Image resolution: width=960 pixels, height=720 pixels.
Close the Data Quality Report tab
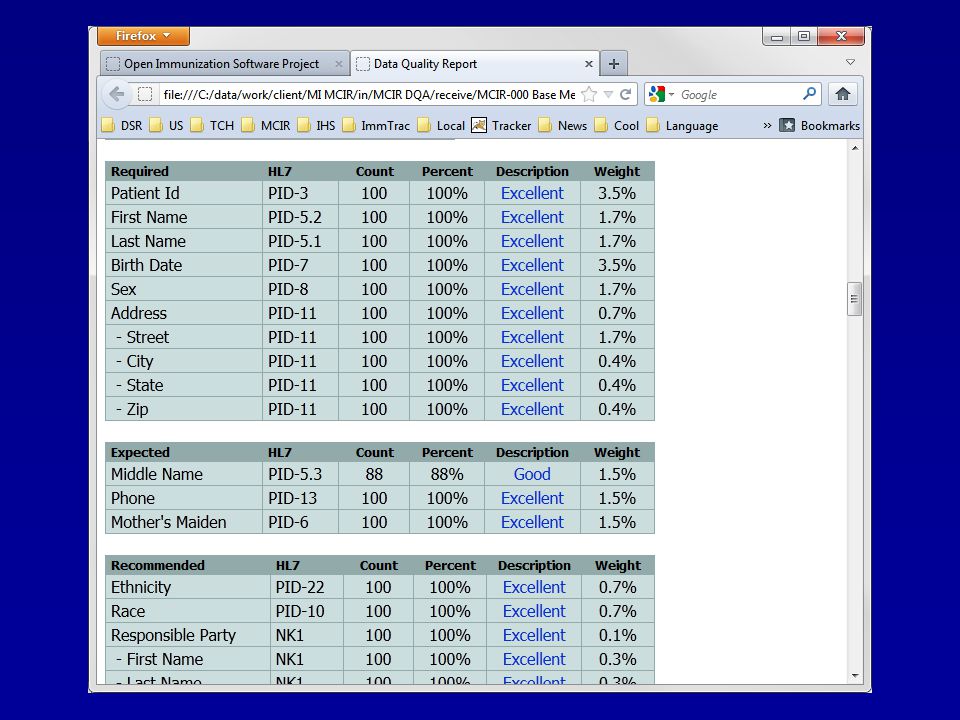(588, 64)
